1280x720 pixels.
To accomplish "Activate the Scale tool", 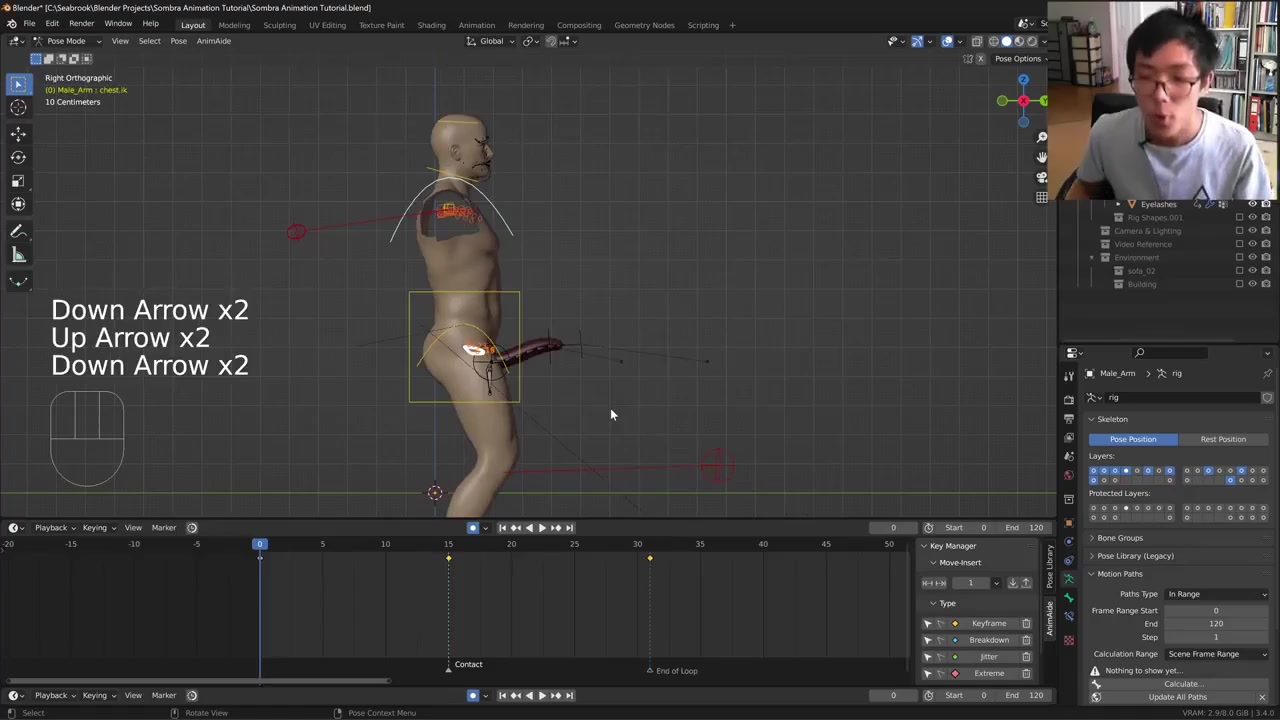I will 18,181.
